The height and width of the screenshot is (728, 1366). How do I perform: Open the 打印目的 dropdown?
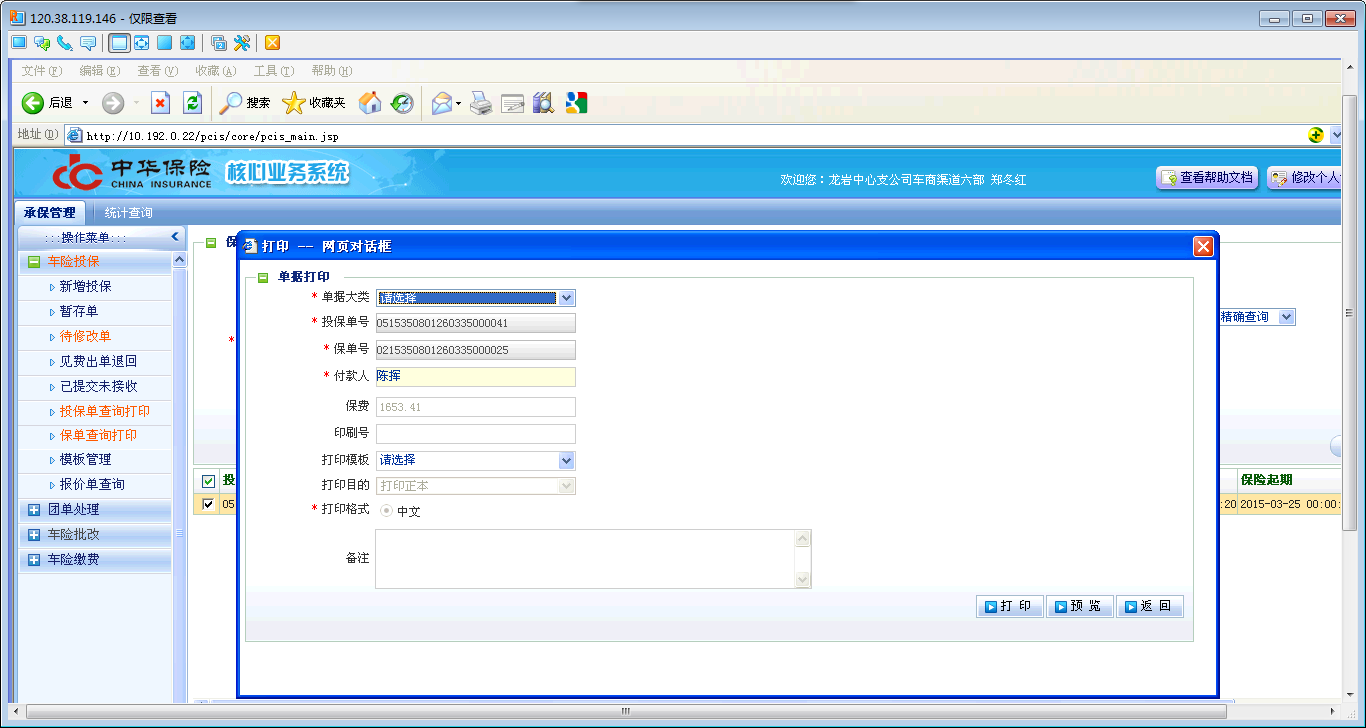(x=475, y=486)
